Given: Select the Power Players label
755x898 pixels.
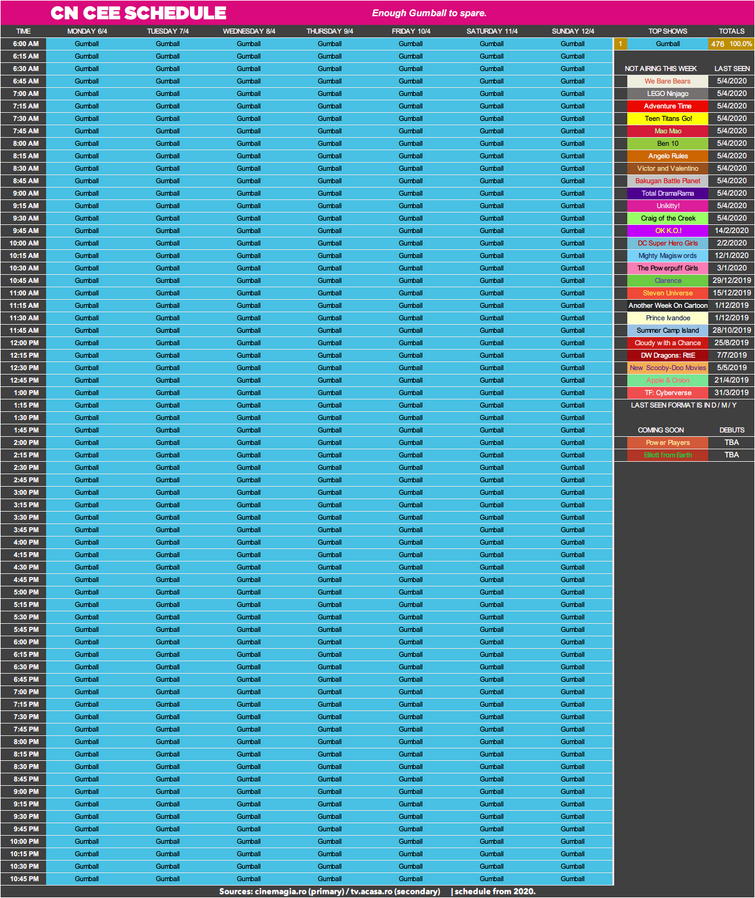Looking at the screenshot, I should [668, 442].
